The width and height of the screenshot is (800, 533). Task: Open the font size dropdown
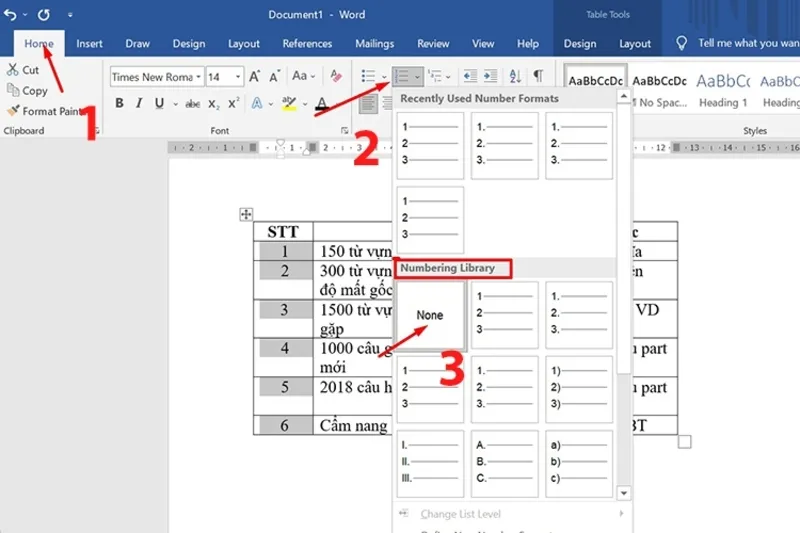click(238, 77)
